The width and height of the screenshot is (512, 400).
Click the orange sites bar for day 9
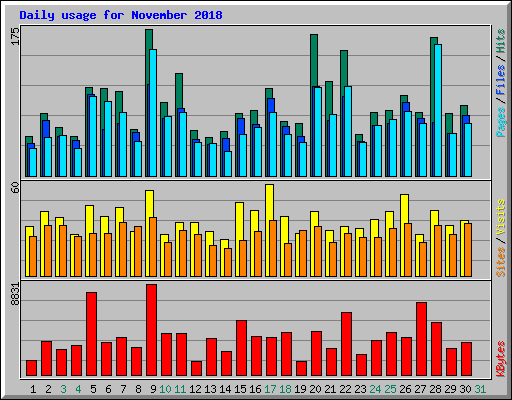153,247
